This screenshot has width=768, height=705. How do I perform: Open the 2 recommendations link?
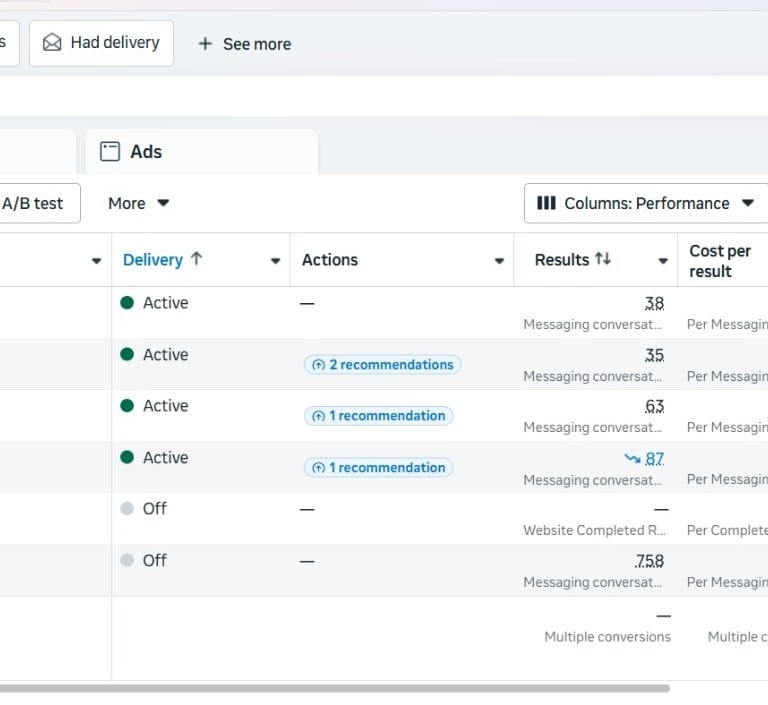383,365
